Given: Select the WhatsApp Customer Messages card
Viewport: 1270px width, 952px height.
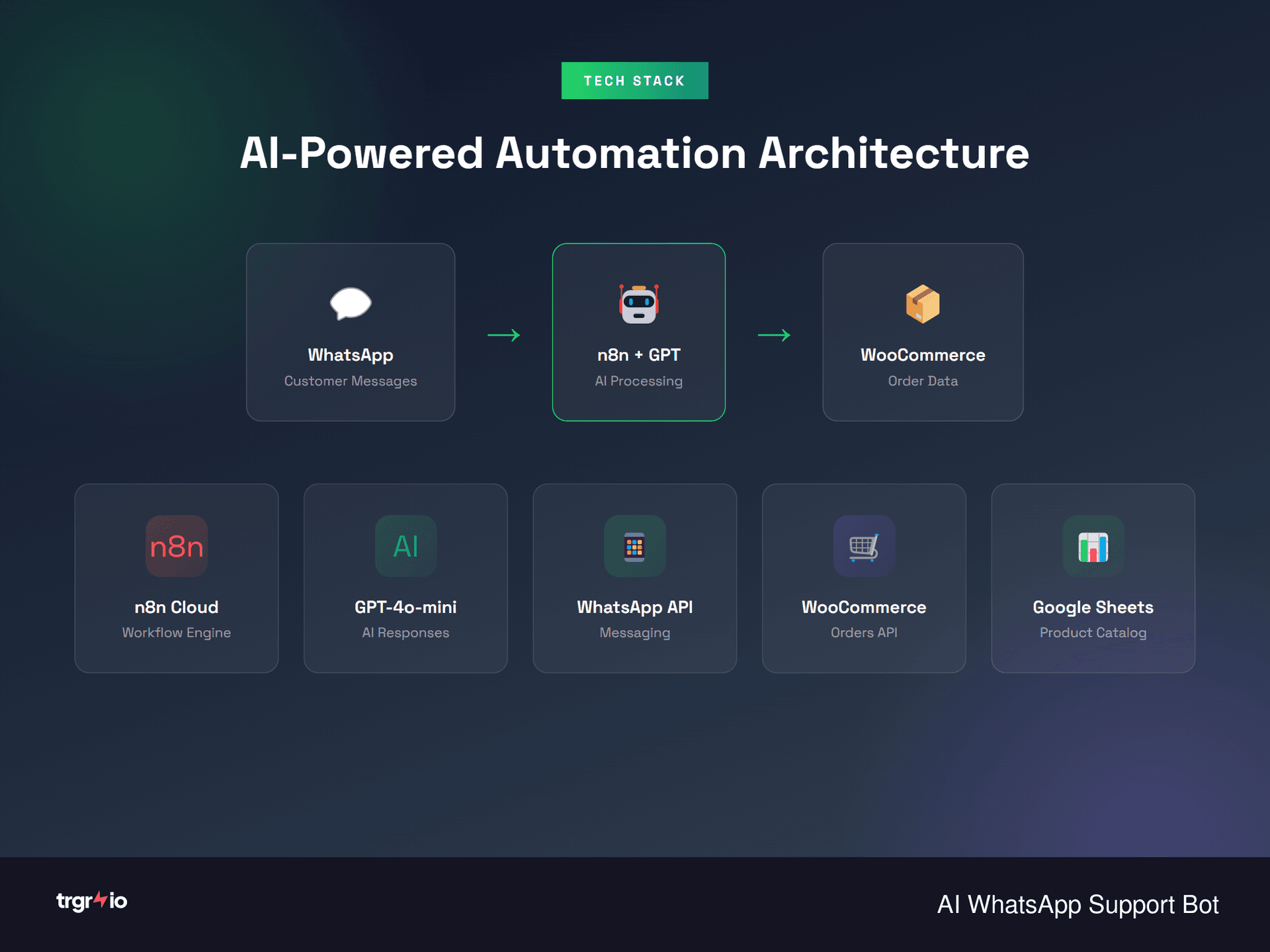Looking at the screenshot, I should (351, 332).
